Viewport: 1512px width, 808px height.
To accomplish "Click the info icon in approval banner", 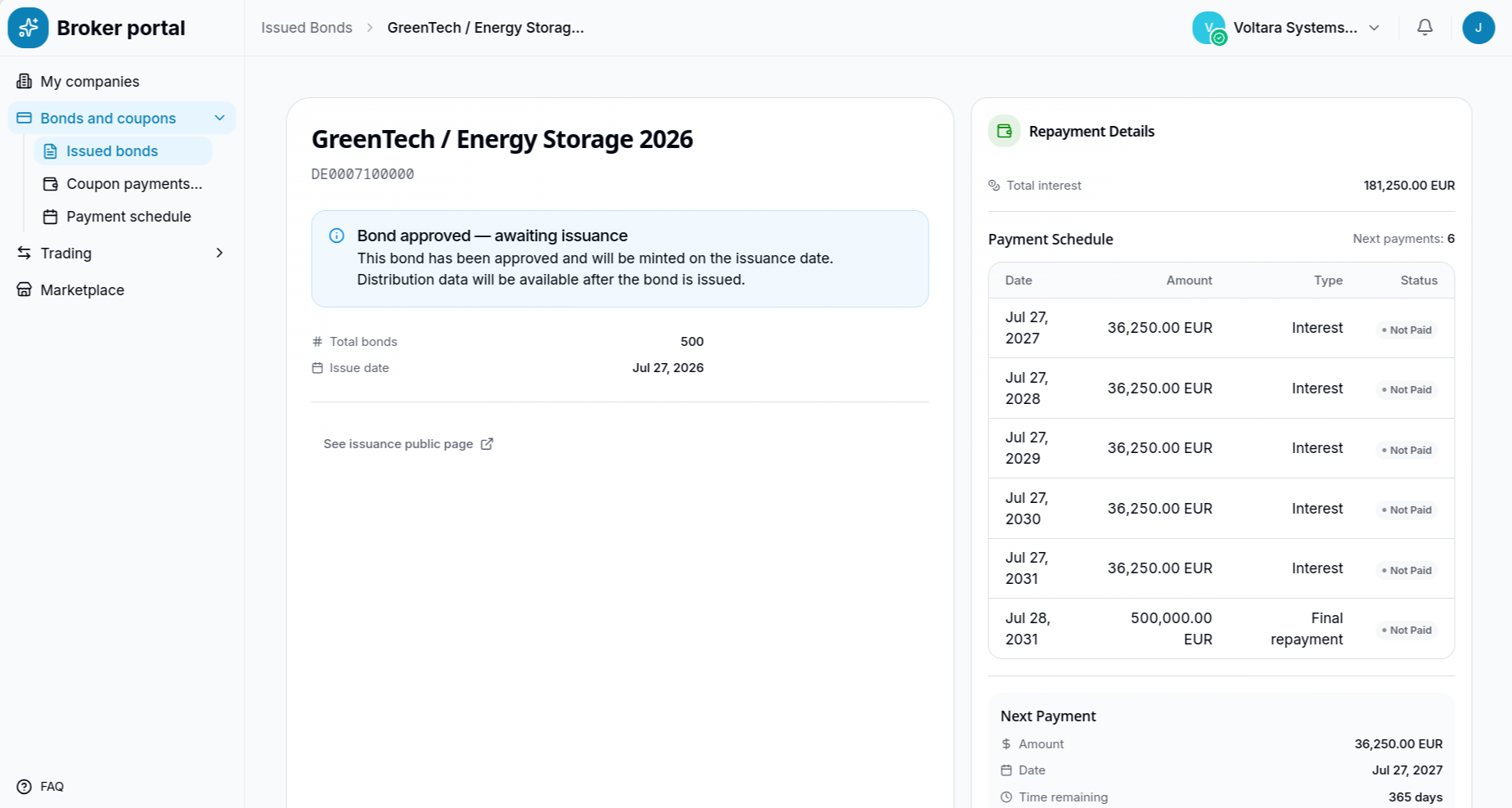I will [336, 236].
